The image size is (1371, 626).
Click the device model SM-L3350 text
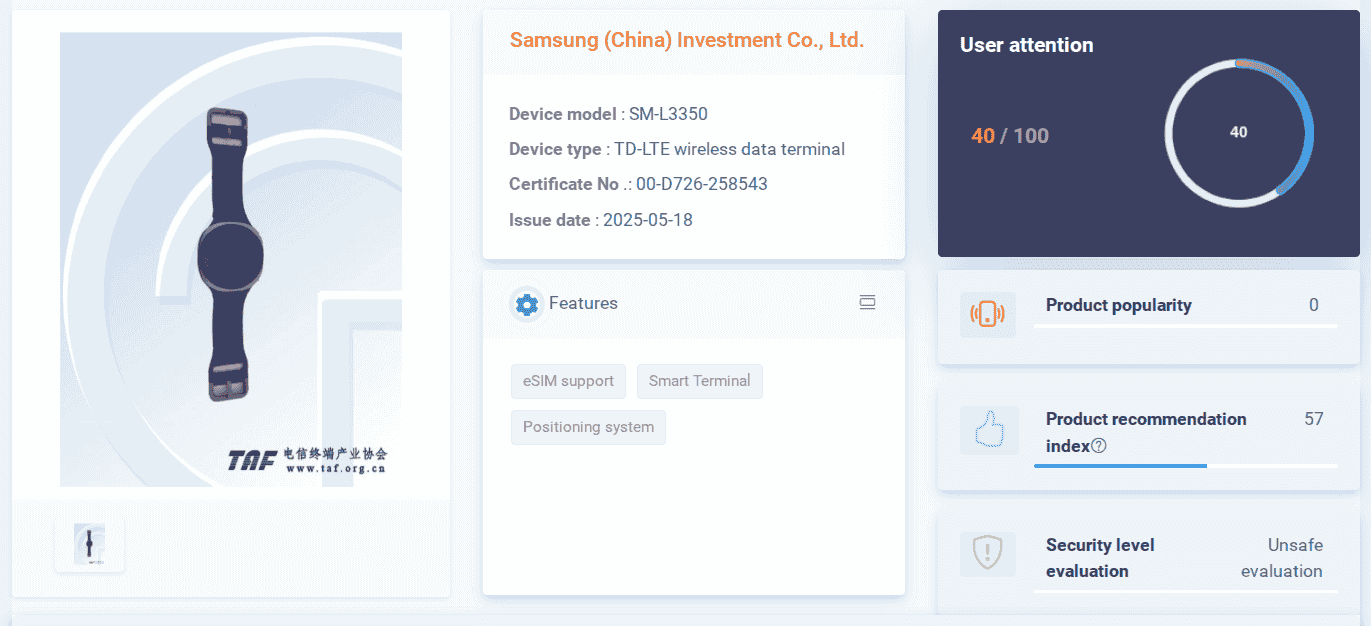click(668, 114)
